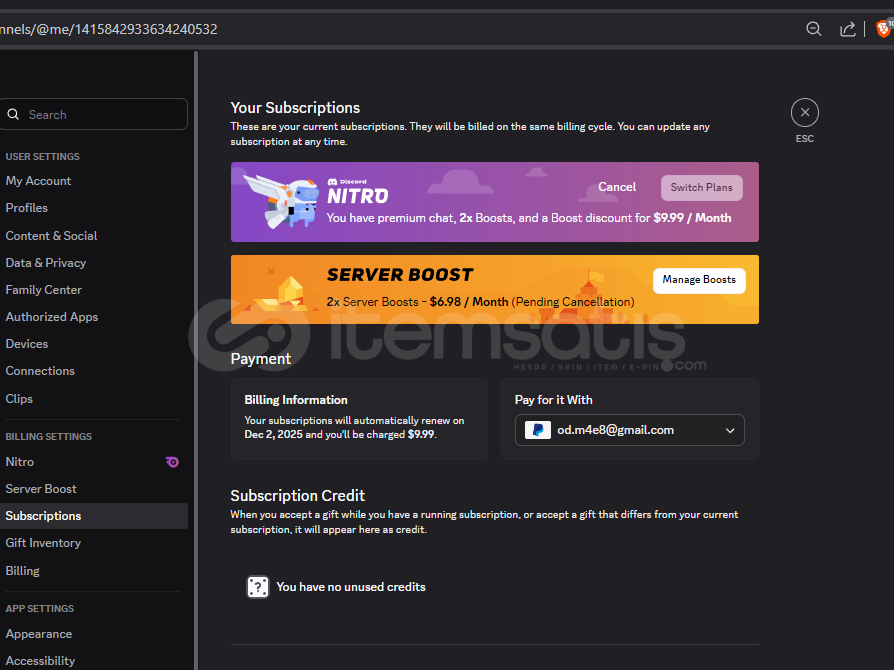
Task: Open Server Boost billing settings
Action: tap(40, 489)
